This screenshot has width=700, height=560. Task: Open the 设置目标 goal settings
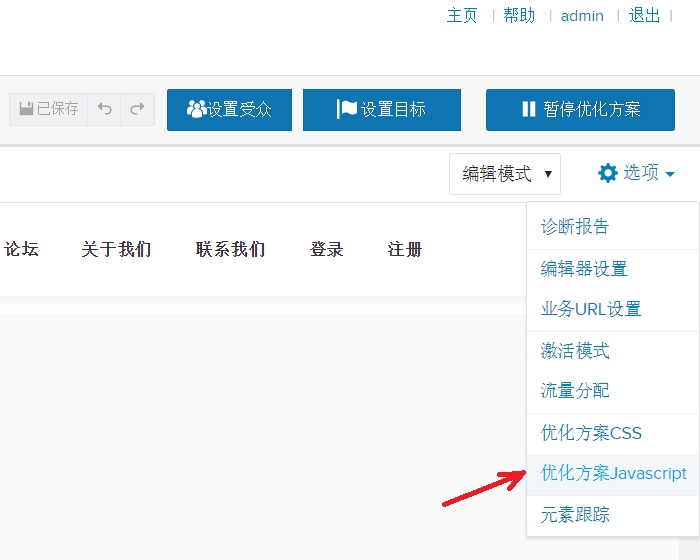[x=381, y=109]
